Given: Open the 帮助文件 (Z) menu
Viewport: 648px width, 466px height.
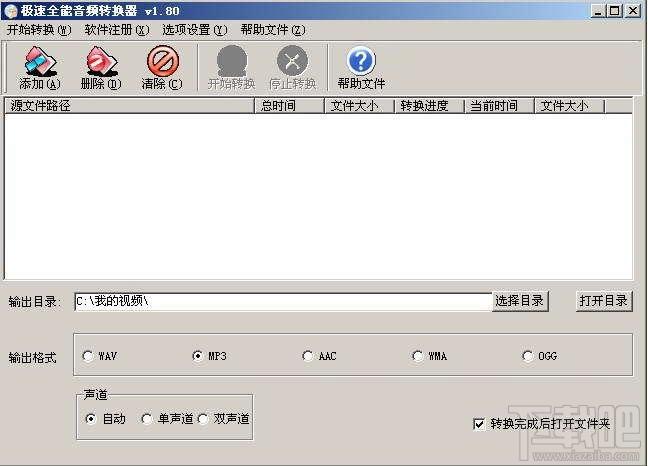Looking at the screenshot, I should pyautogui.click(x=273, y=30).
